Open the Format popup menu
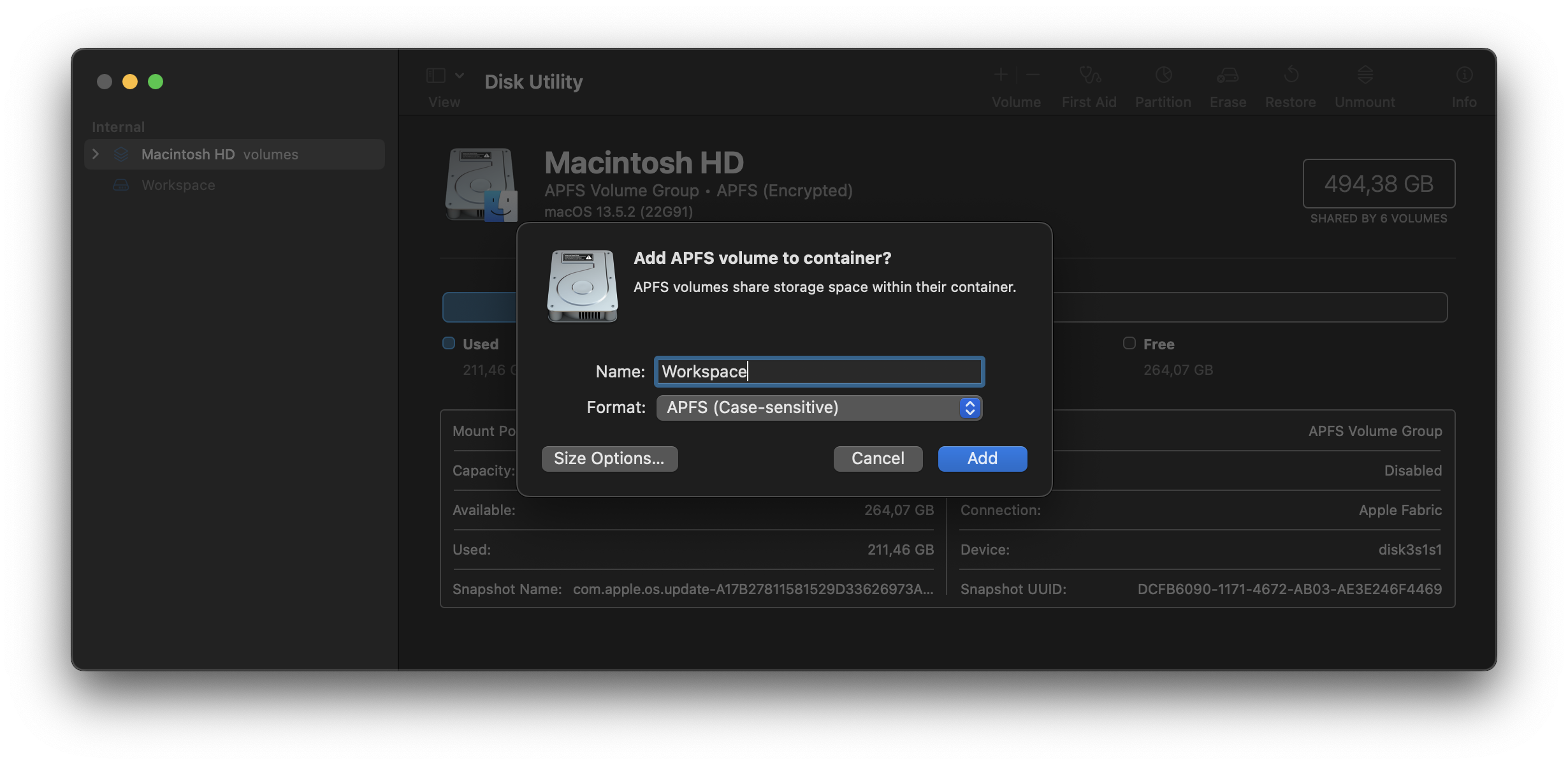Screen dimensions: 1568x765 coord(819,408)
